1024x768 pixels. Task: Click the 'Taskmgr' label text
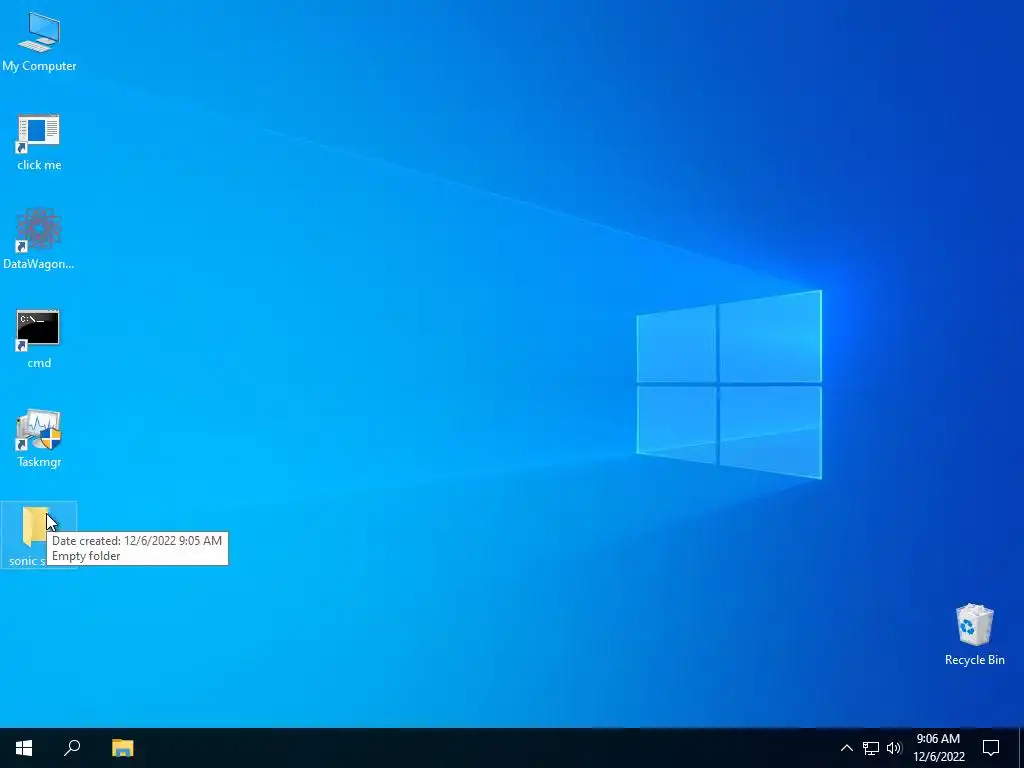(x=39, y=462)
